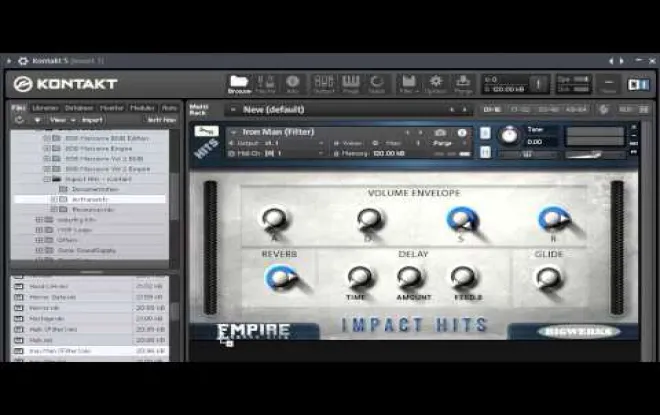Open instrument edit mode via wrench icon
Screen dimensions: 660x415
pyautogui.click(x=206, y=131)
